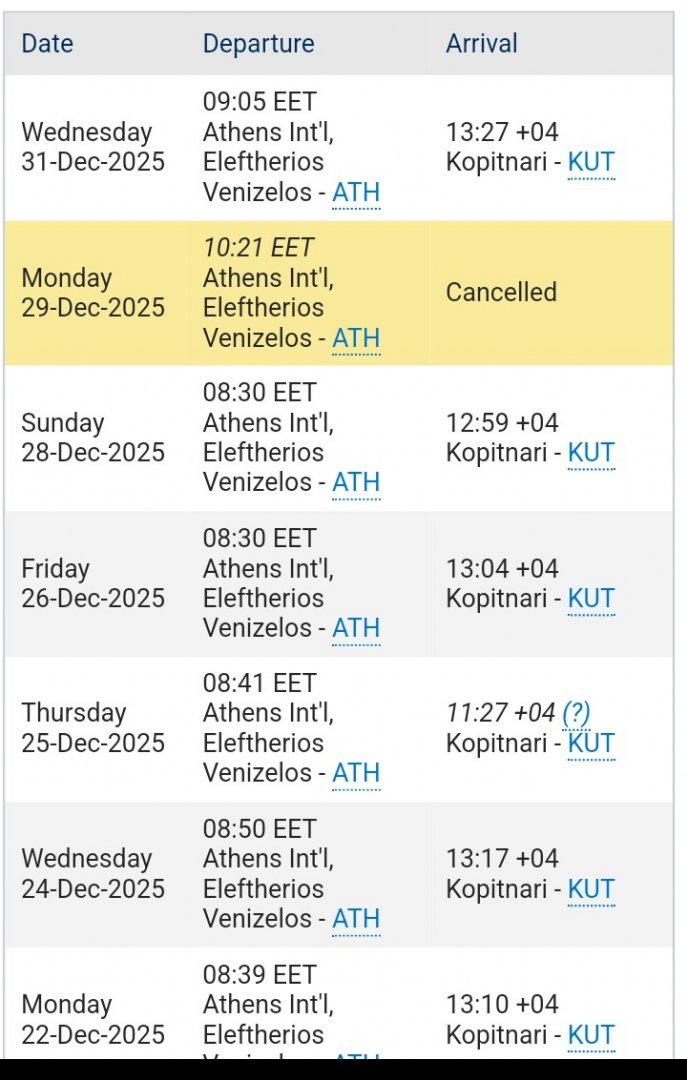Click the 10:21 EET departure time
This screenshot has height=1080, width=687.
pos(258,248)
